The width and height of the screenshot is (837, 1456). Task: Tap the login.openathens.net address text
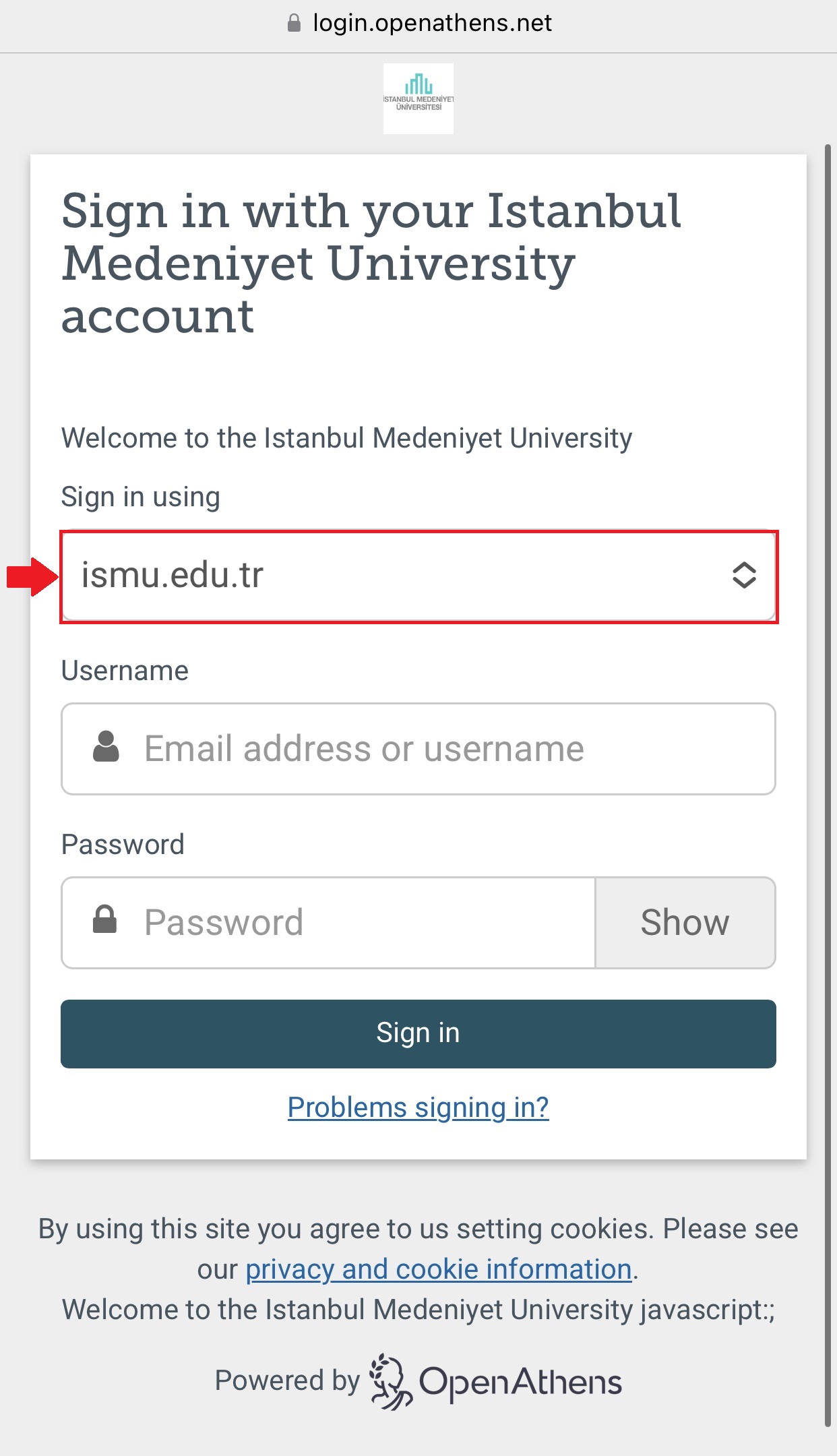(432, 24)
